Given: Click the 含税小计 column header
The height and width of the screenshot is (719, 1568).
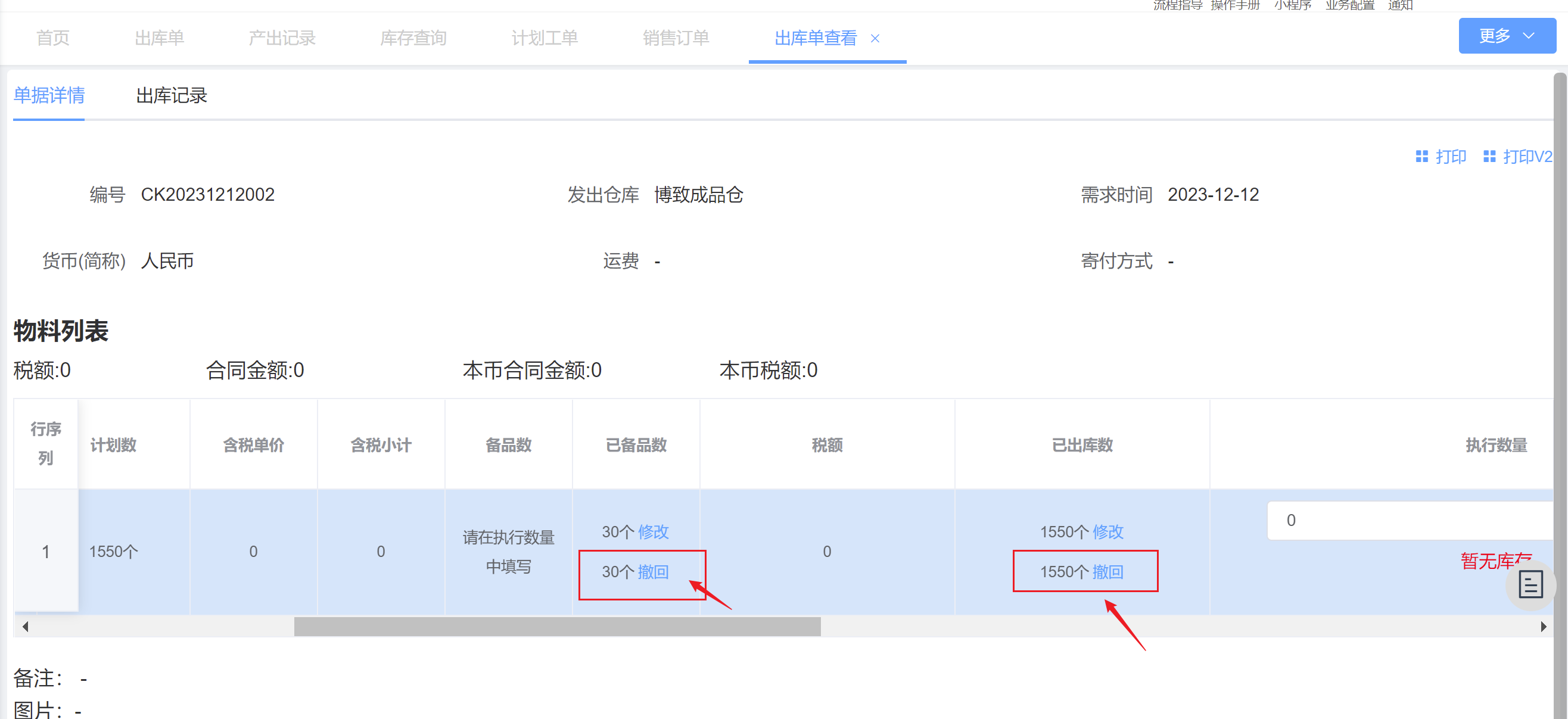Looking at the screenshot, I should (381, 445).
